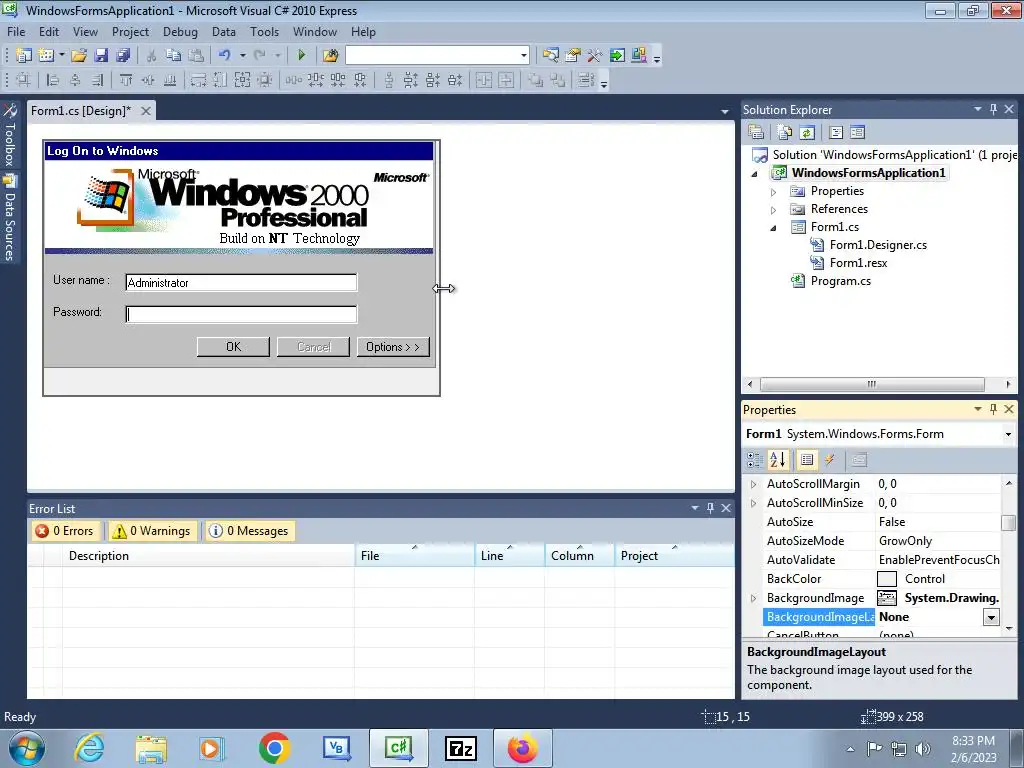Expand the References node in Solution Explorer
This screenshot has height=768, width=1024.
[x=773, y=210]
